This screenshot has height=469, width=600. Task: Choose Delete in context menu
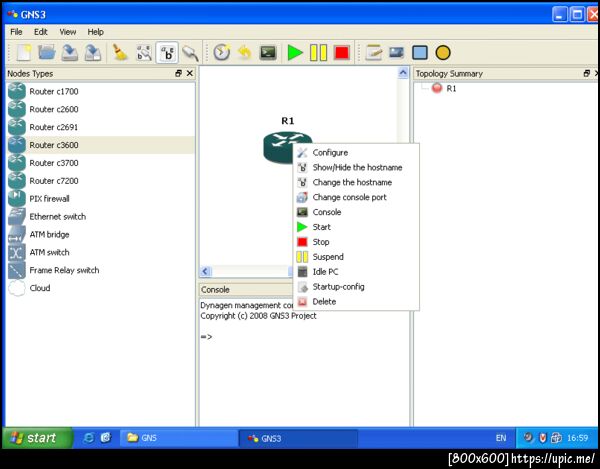(356, 301)
